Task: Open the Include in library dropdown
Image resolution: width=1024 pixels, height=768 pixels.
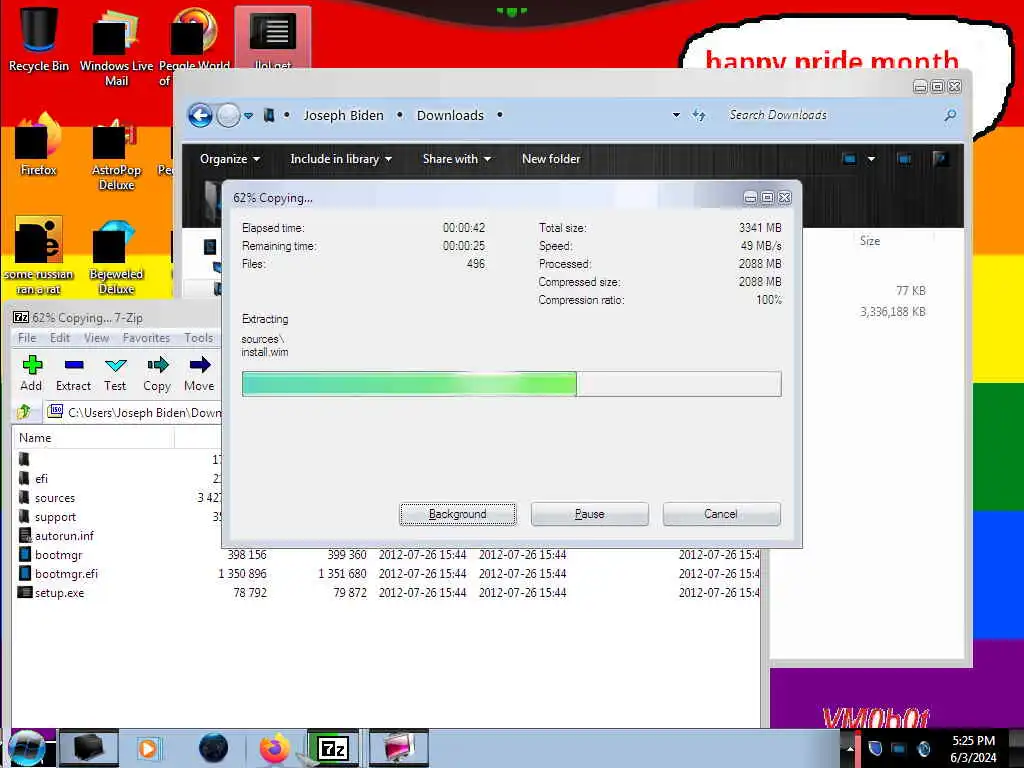Action: (340, 159)
